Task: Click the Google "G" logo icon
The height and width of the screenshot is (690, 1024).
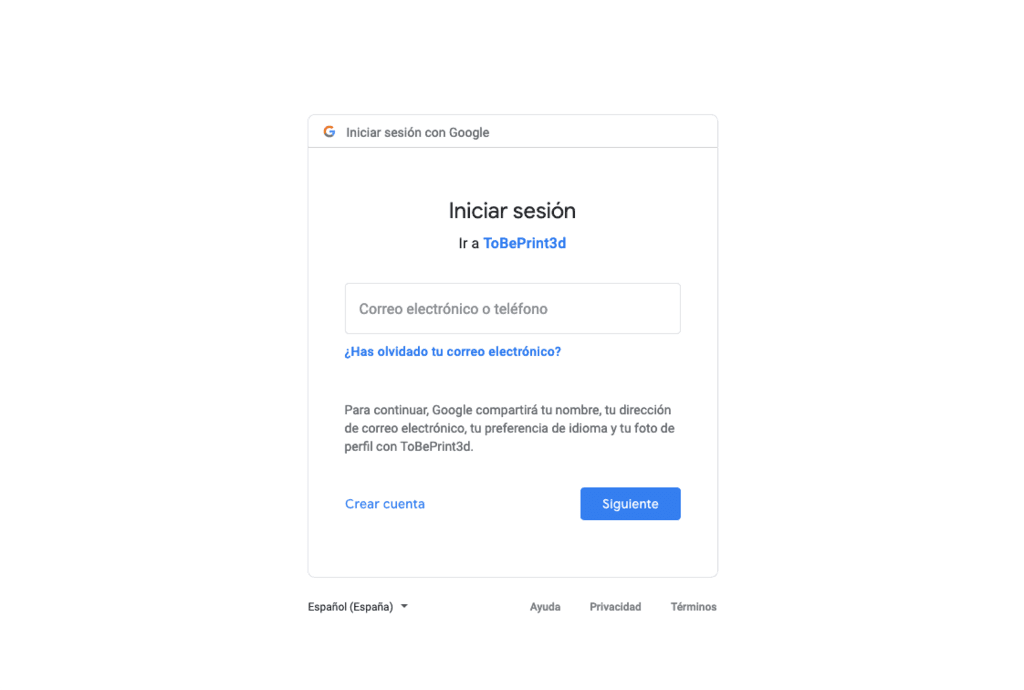Action: [329, 132]
